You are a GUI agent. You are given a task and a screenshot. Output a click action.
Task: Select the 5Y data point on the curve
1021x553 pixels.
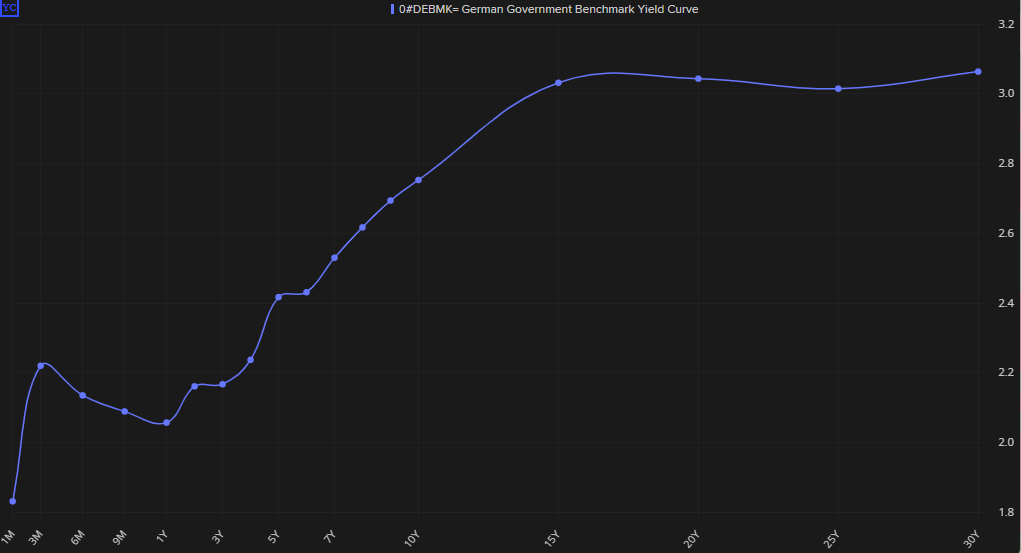278,297
